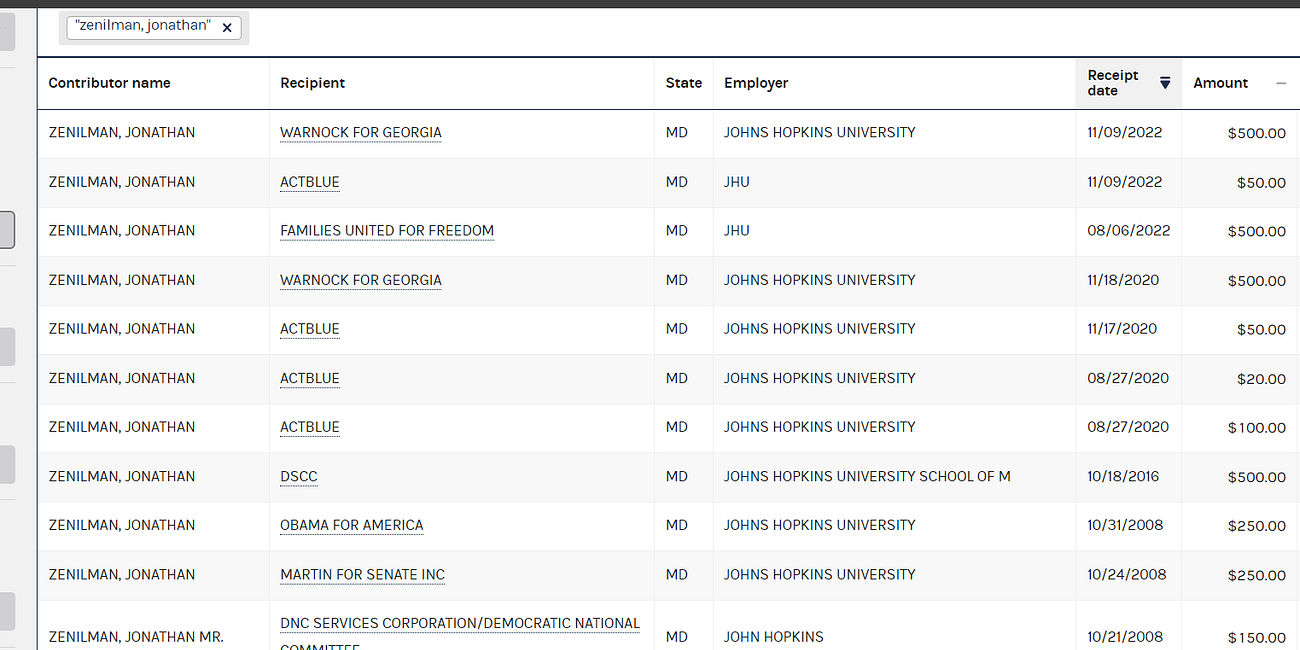Select receipt date 10/18/2016
This screenshot has width=1300, height=650.
(x=1123, y=476)
